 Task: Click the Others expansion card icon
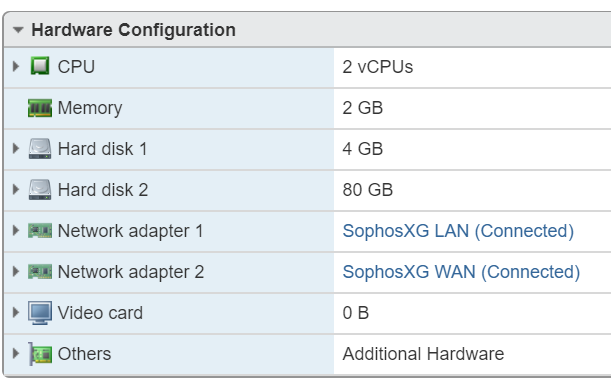point(41,354)
